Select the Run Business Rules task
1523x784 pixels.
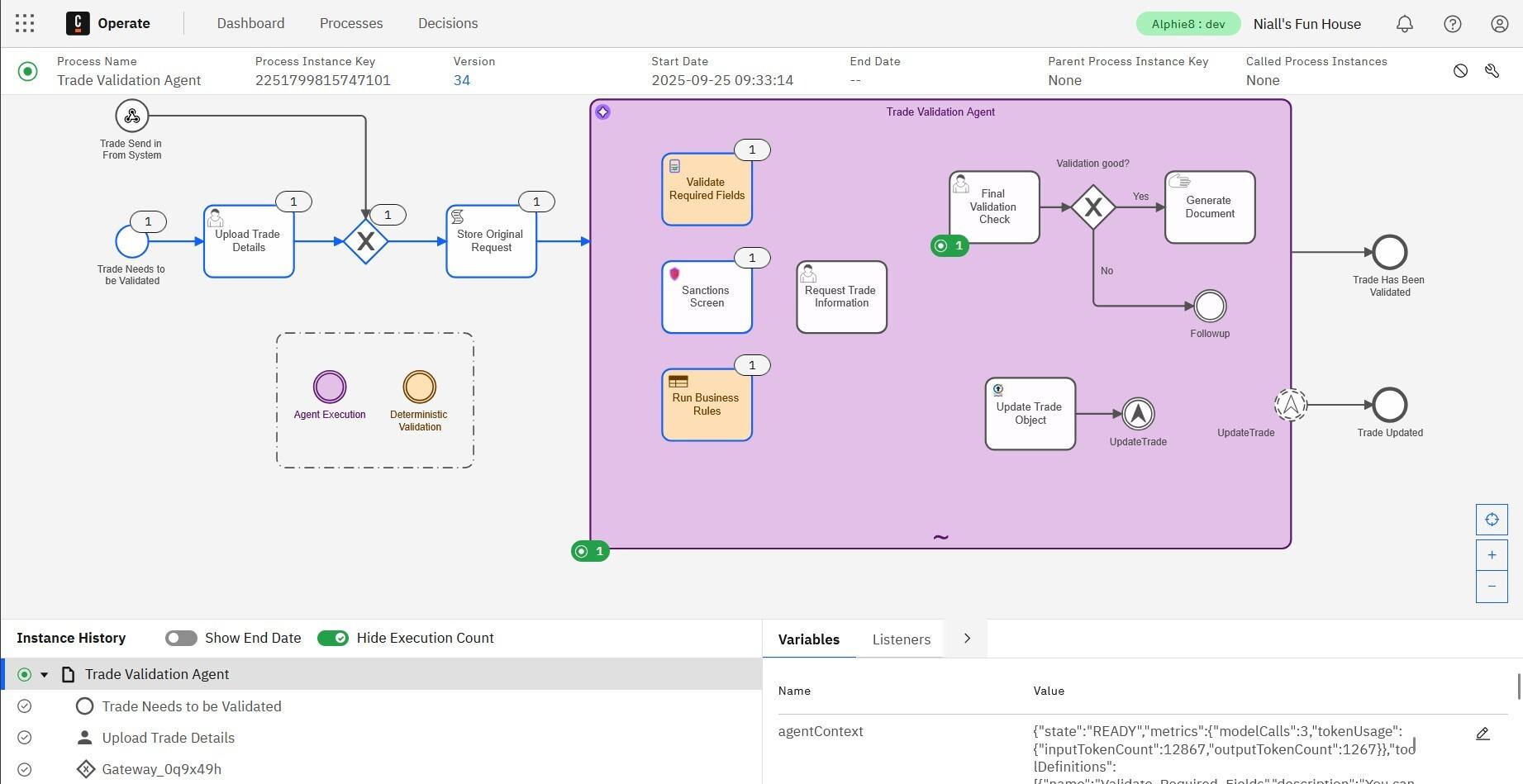[707, 405]
